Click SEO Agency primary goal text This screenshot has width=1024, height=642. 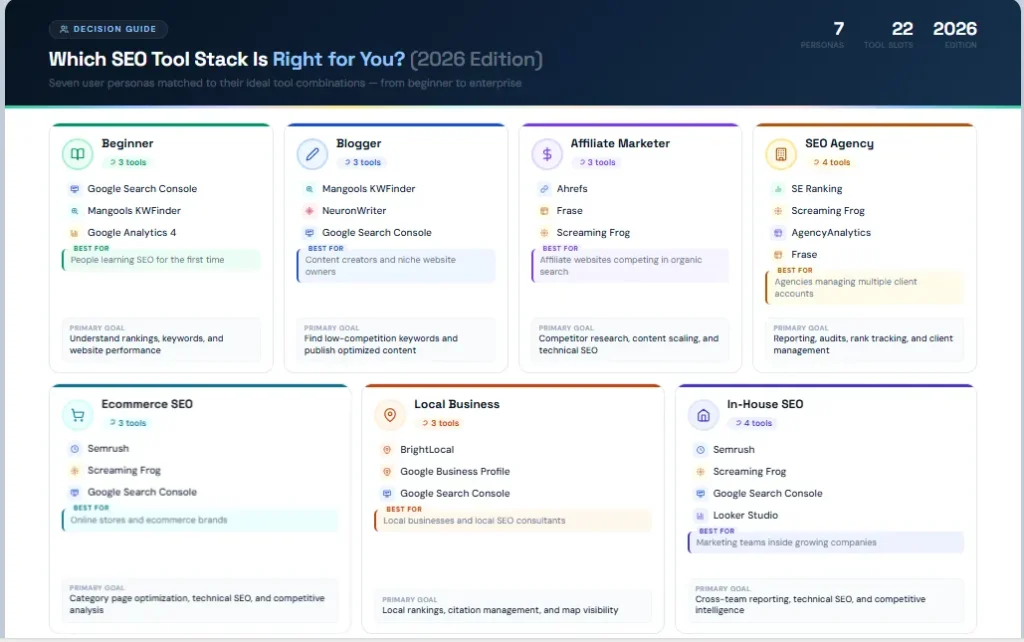[x=863, y=344]
